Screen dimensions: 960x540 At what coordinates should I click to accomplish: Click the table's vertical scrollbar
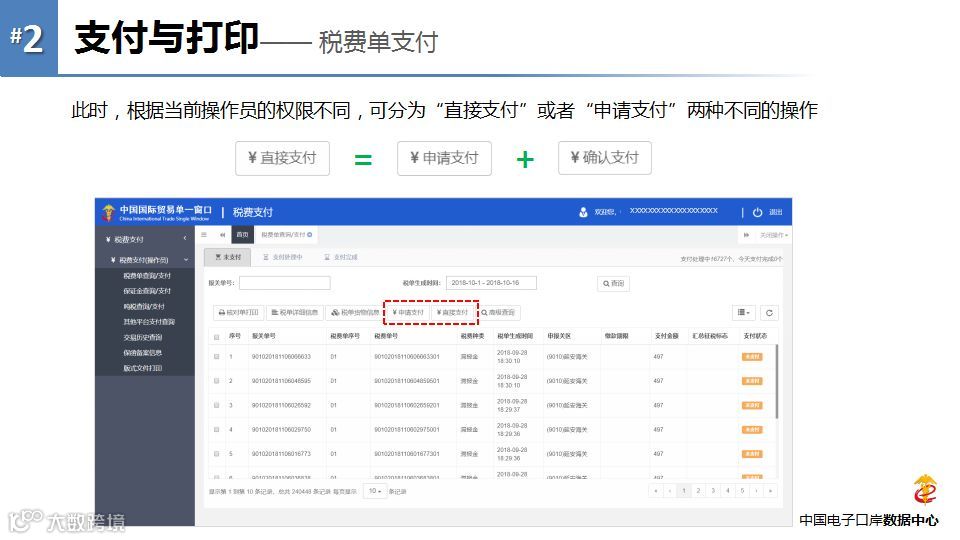click(x=777, y=381)
